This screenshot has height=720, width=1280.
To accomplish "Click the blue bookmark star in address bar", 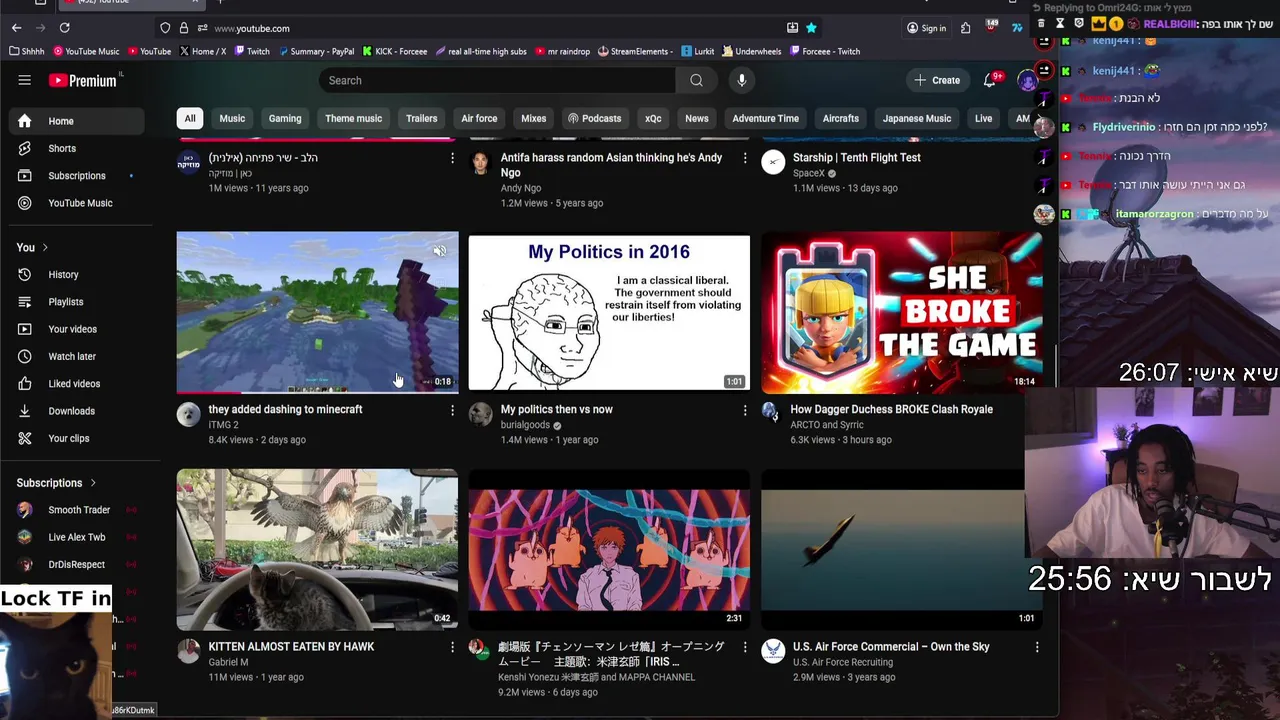I will point(811,28).
